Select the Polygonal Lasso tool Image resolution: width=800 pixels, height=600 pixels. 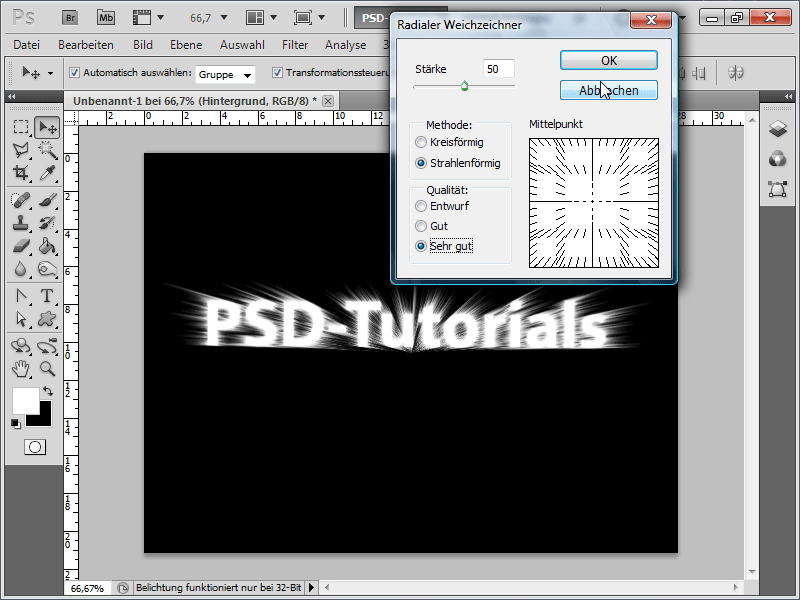(21, 150)
